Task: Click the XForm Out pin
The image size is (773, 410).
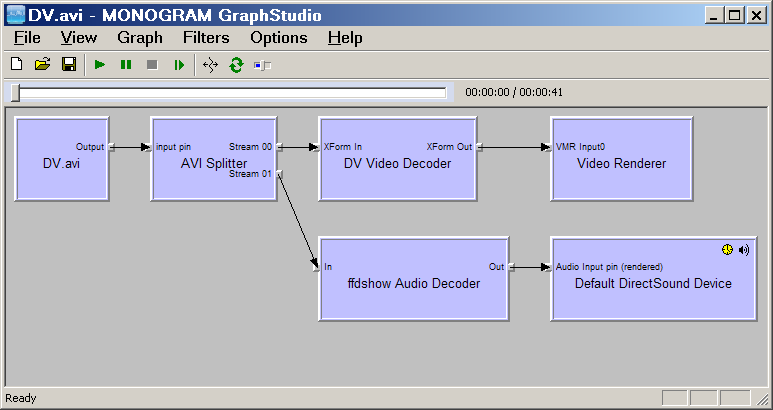Action: point(479,147)
